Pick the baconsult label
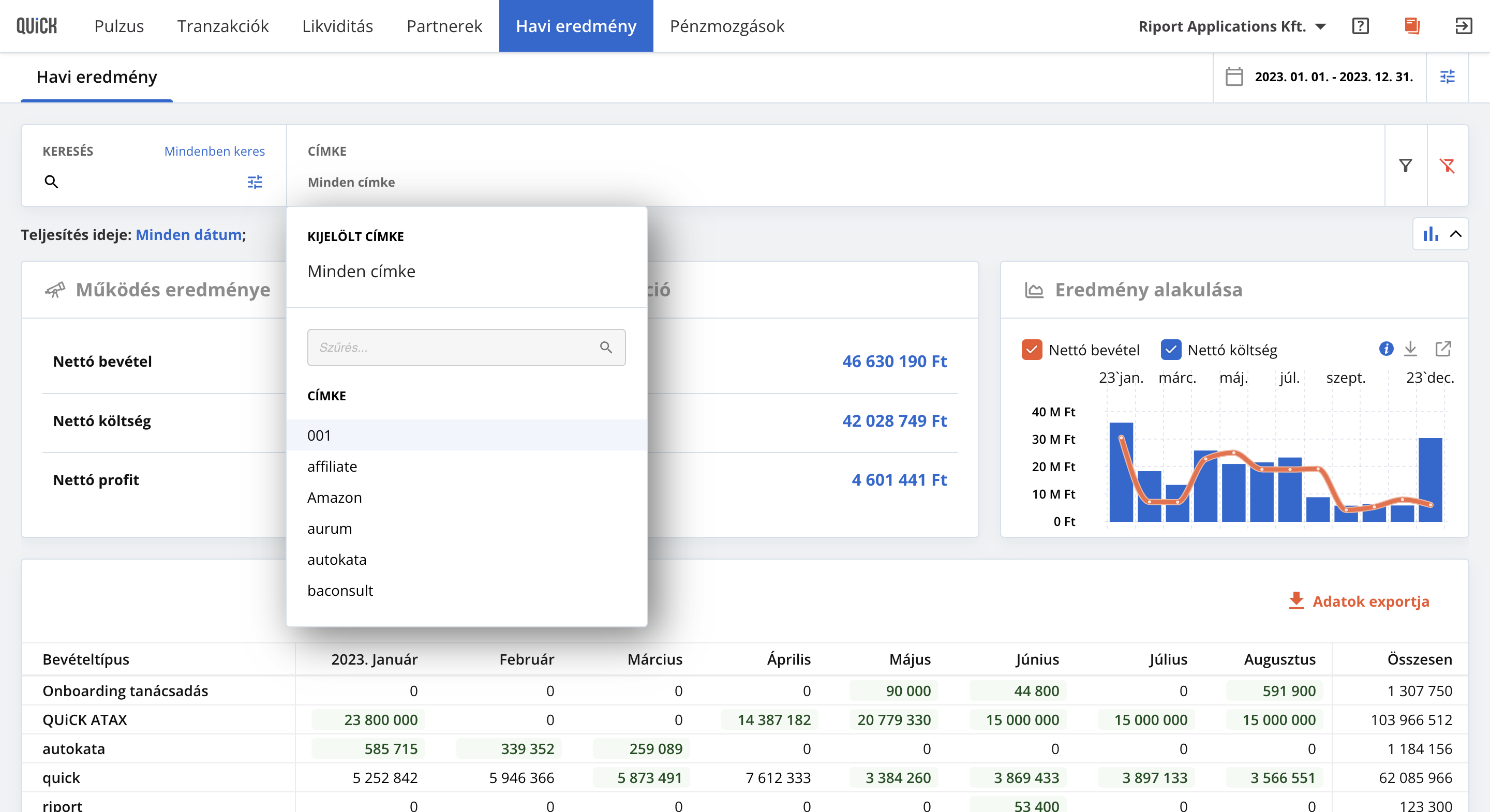This screenshot has height=812, width=1490. [466, 591]
